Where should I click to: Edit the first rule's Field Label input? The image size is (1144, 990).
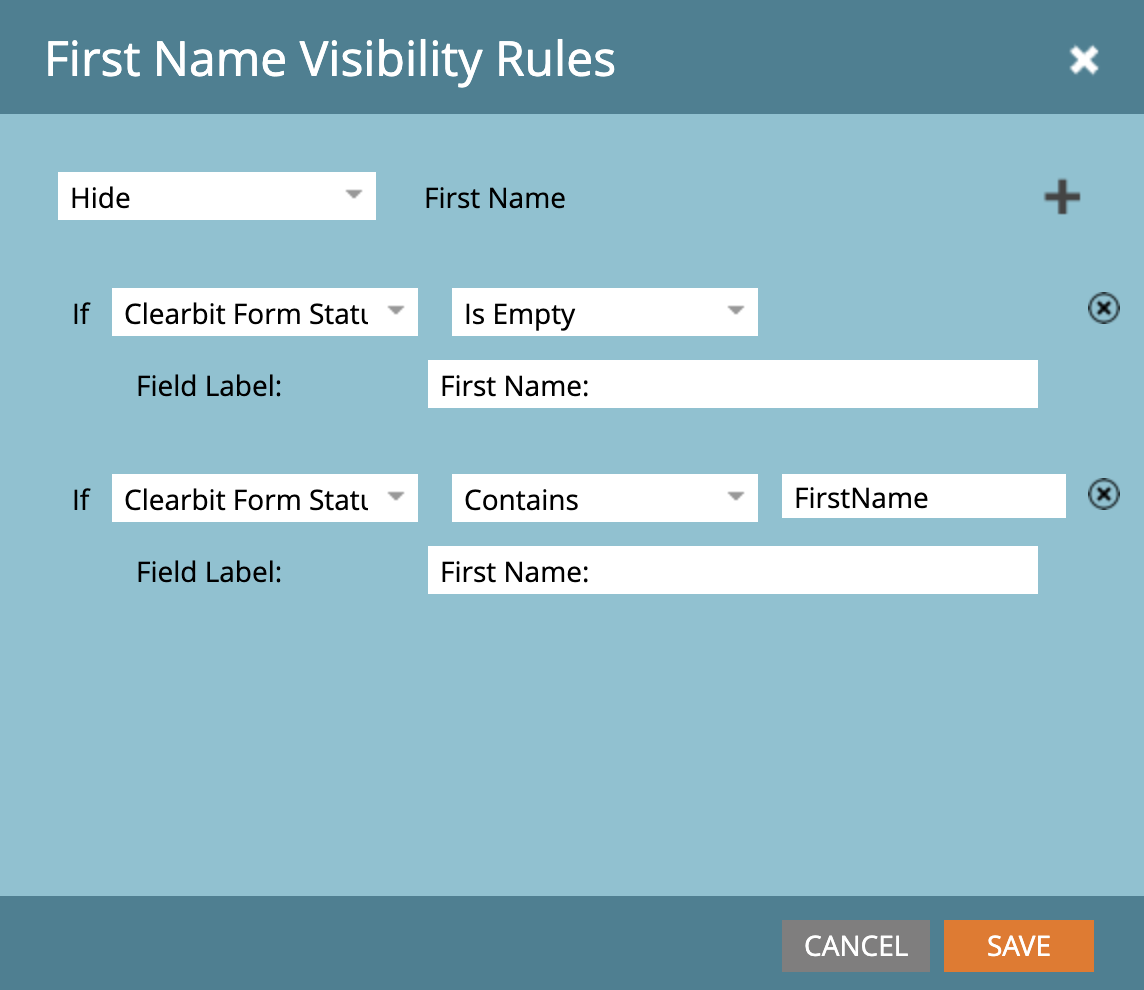(733, 384)
